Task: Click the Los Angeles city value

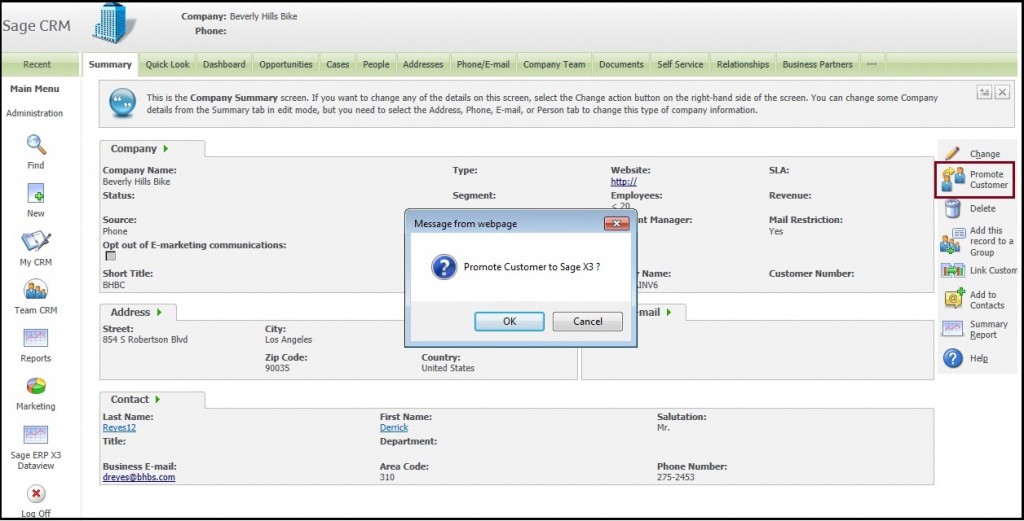Action: 289,339
